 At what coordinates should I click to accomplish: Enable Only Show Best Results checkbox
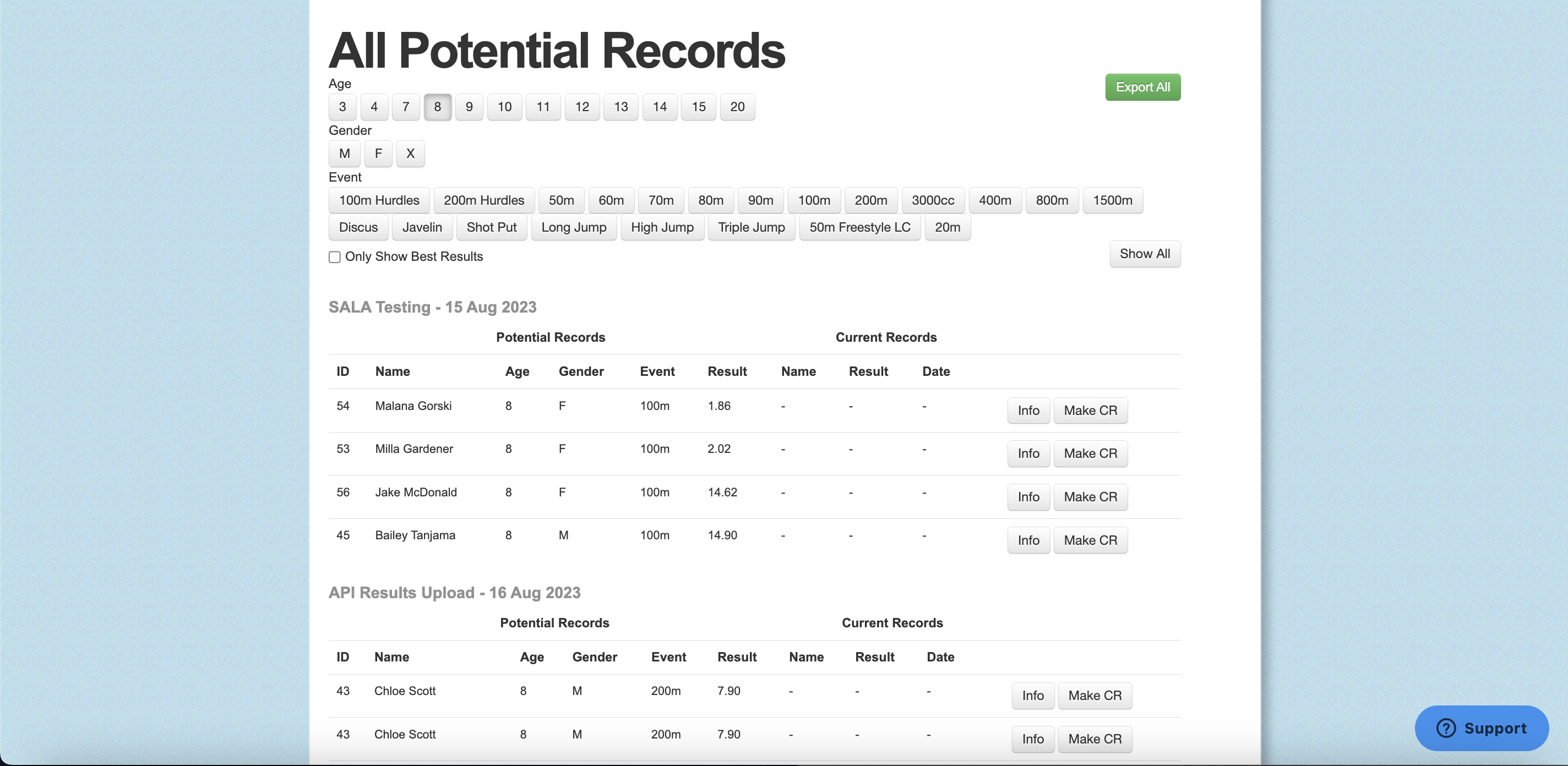point(335,258)
